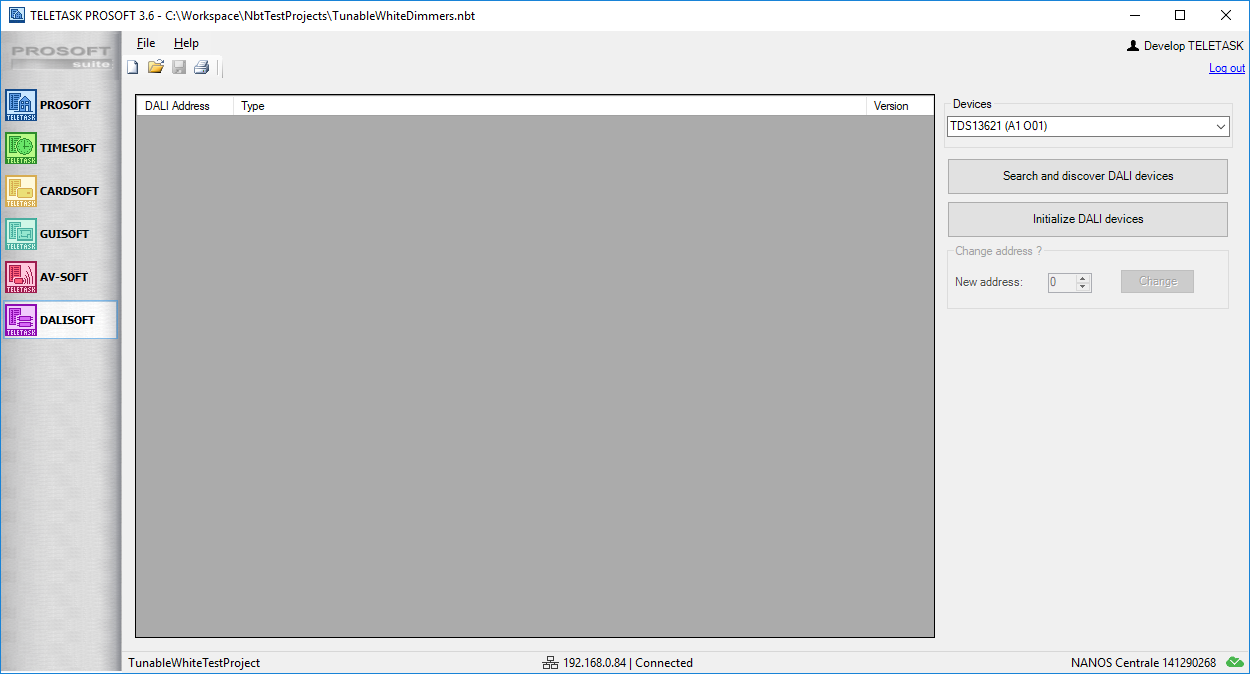Click the disabled Change button
1250x674 pixels.
pos(1158,281)
